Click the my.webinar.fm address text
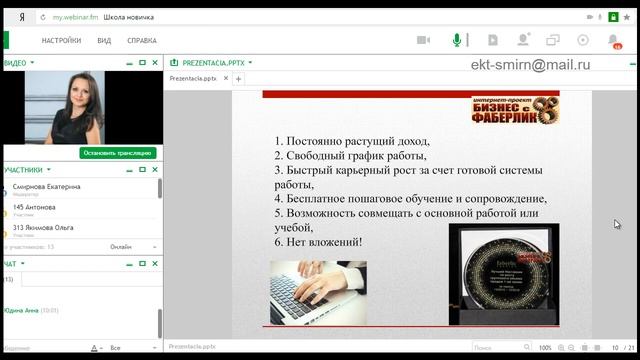640x360 pixels. (76, 17)
